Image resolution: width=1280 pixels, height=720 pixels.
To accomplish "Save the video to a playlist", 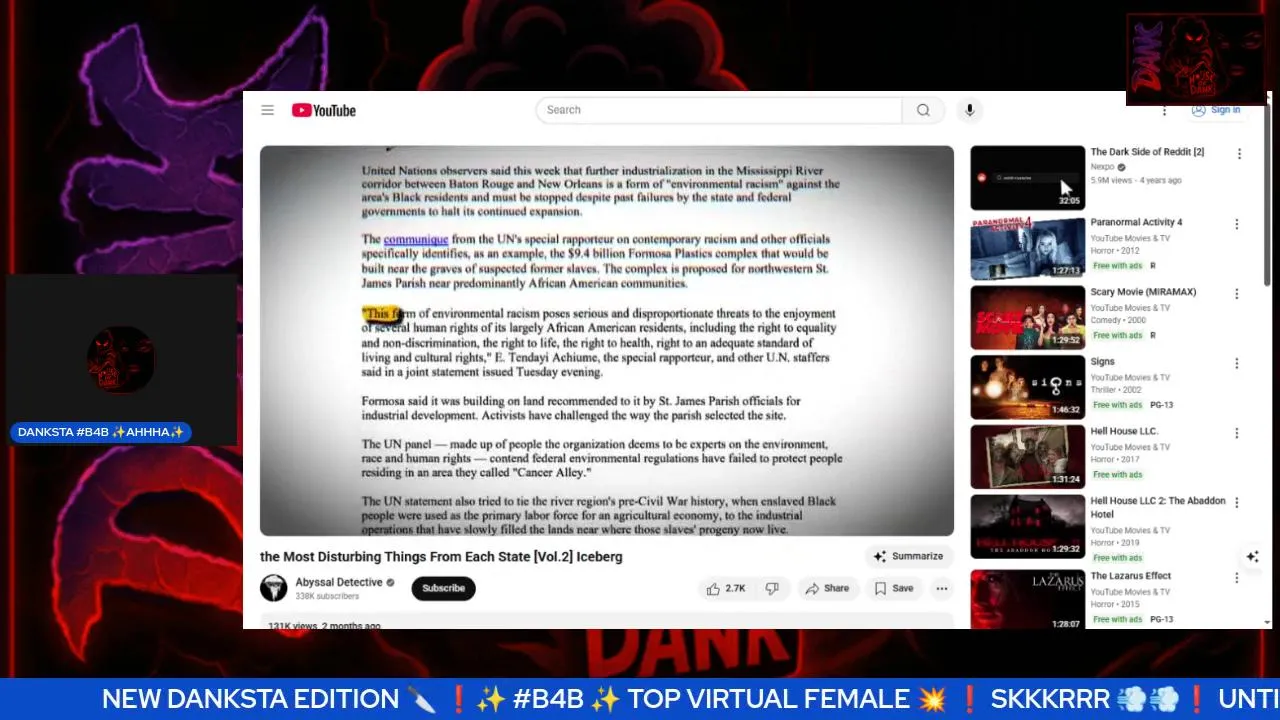I will pyautogui.click(x=894, y=589).
